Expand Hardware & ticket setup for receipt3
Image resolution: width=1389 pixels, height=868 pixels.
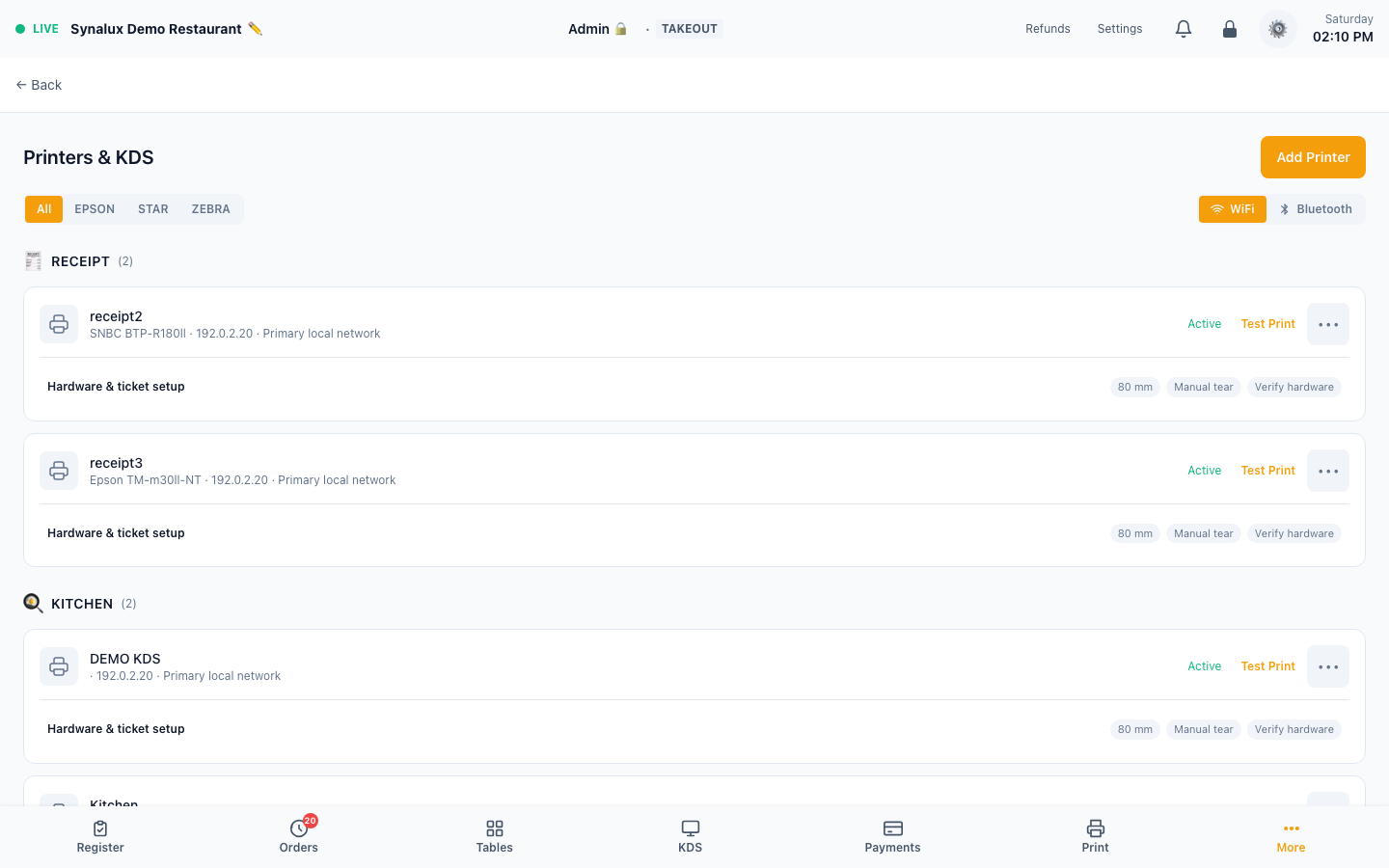coord(694,533)
